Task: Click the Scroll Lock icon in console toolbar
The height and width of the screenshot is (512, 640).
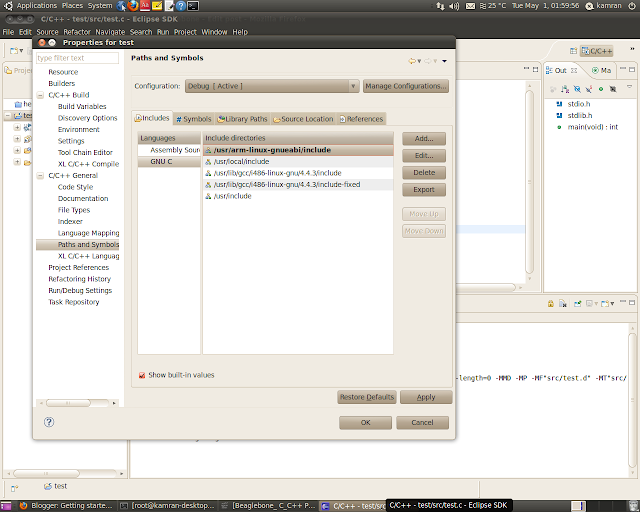Action: click(551, 303)
